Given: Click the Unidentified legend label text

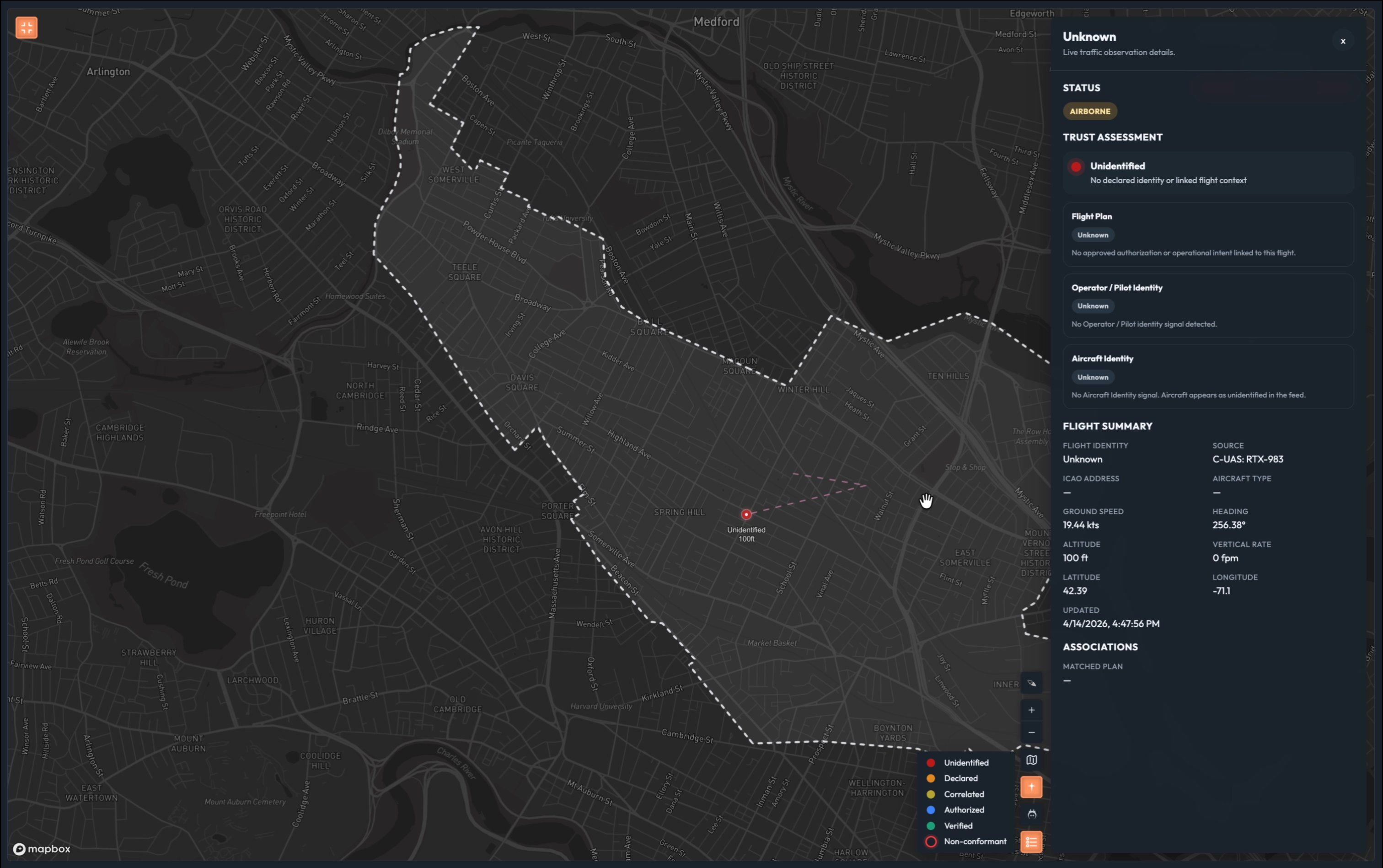Looking at the screenshot, I should pos(965,763).
